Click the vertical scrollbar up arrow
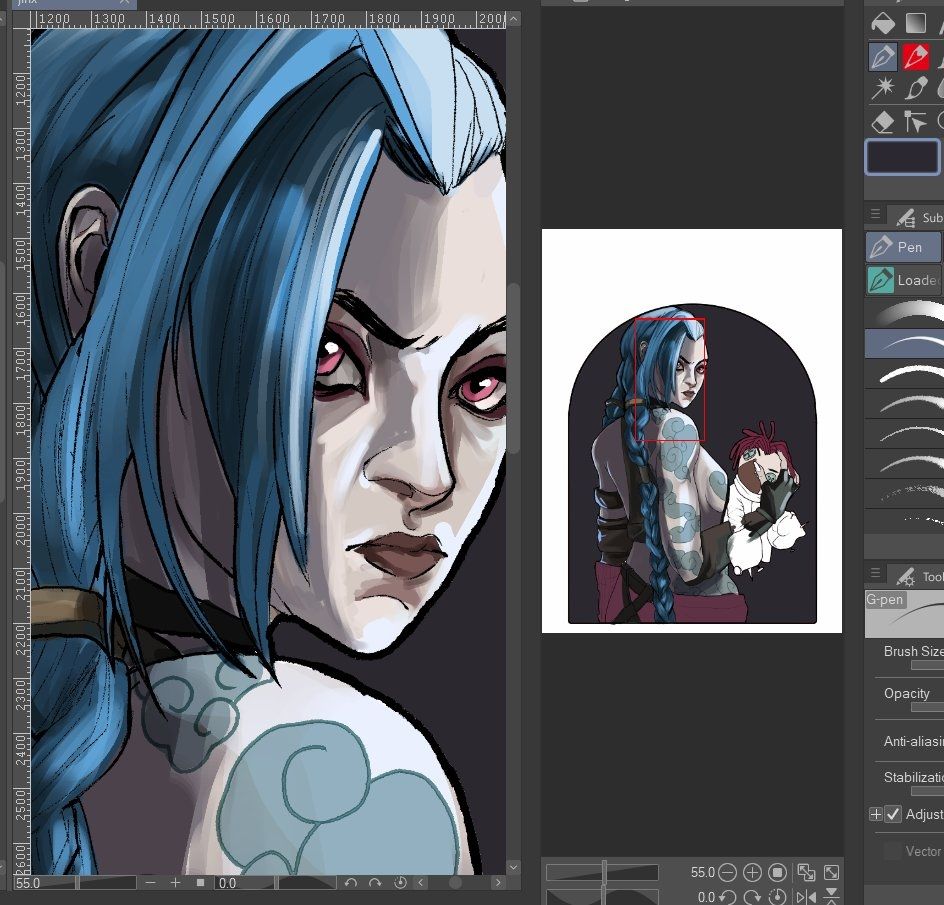Image resolution: width=944 pixels, height=905 pixels. (513, 19)
